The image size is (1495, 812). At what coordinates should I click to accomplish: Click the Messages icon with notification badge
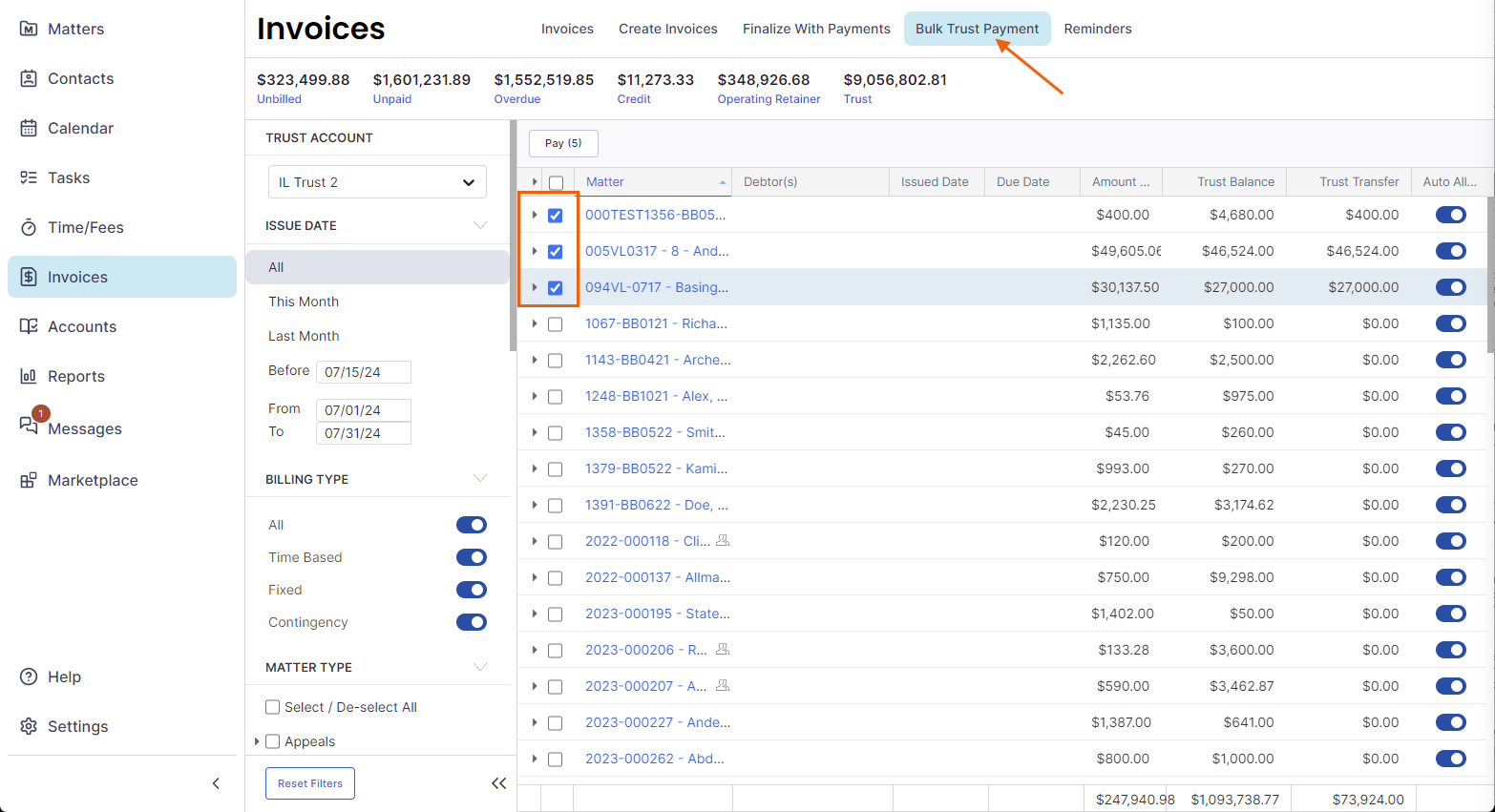(x=30, y=425)
